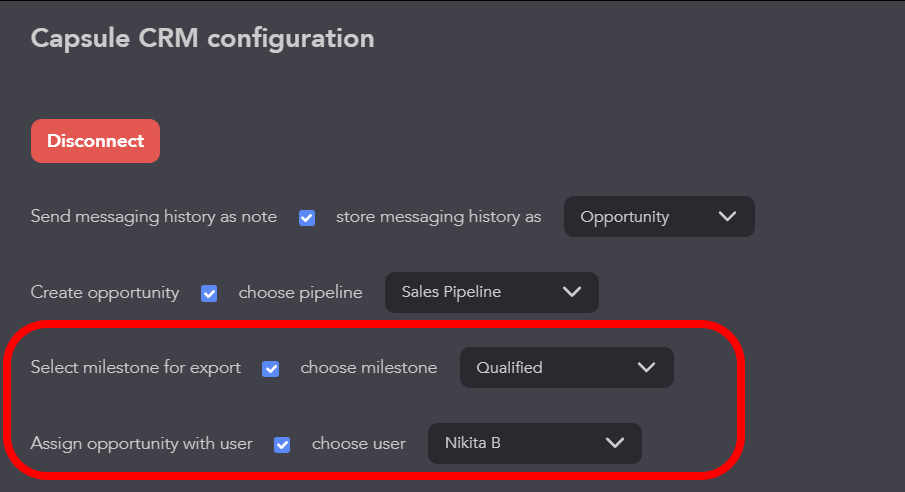Image resolution: width=905 pixels, height=492 pixels.
Task: Expand the Qualified milestone dropdown
Action: point(566,367)
